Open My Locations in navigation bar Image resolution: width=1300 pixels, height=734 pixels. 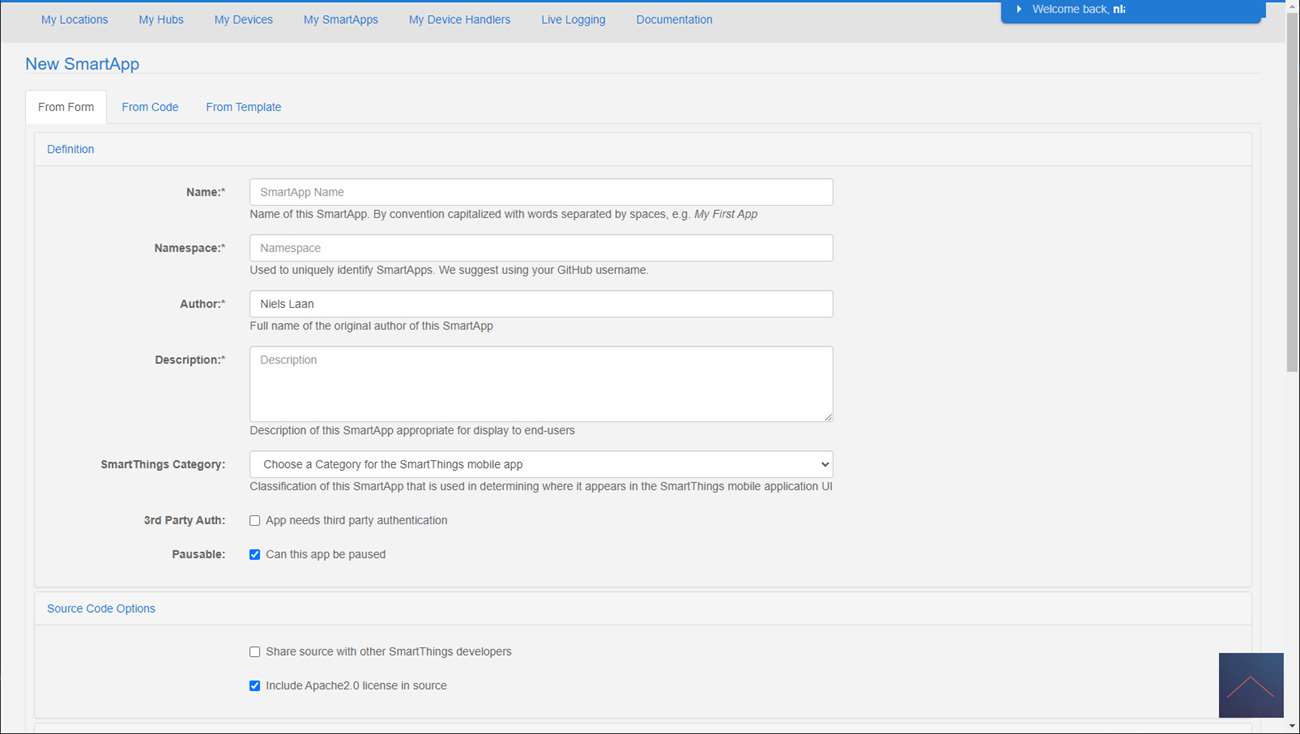(74, 19)
